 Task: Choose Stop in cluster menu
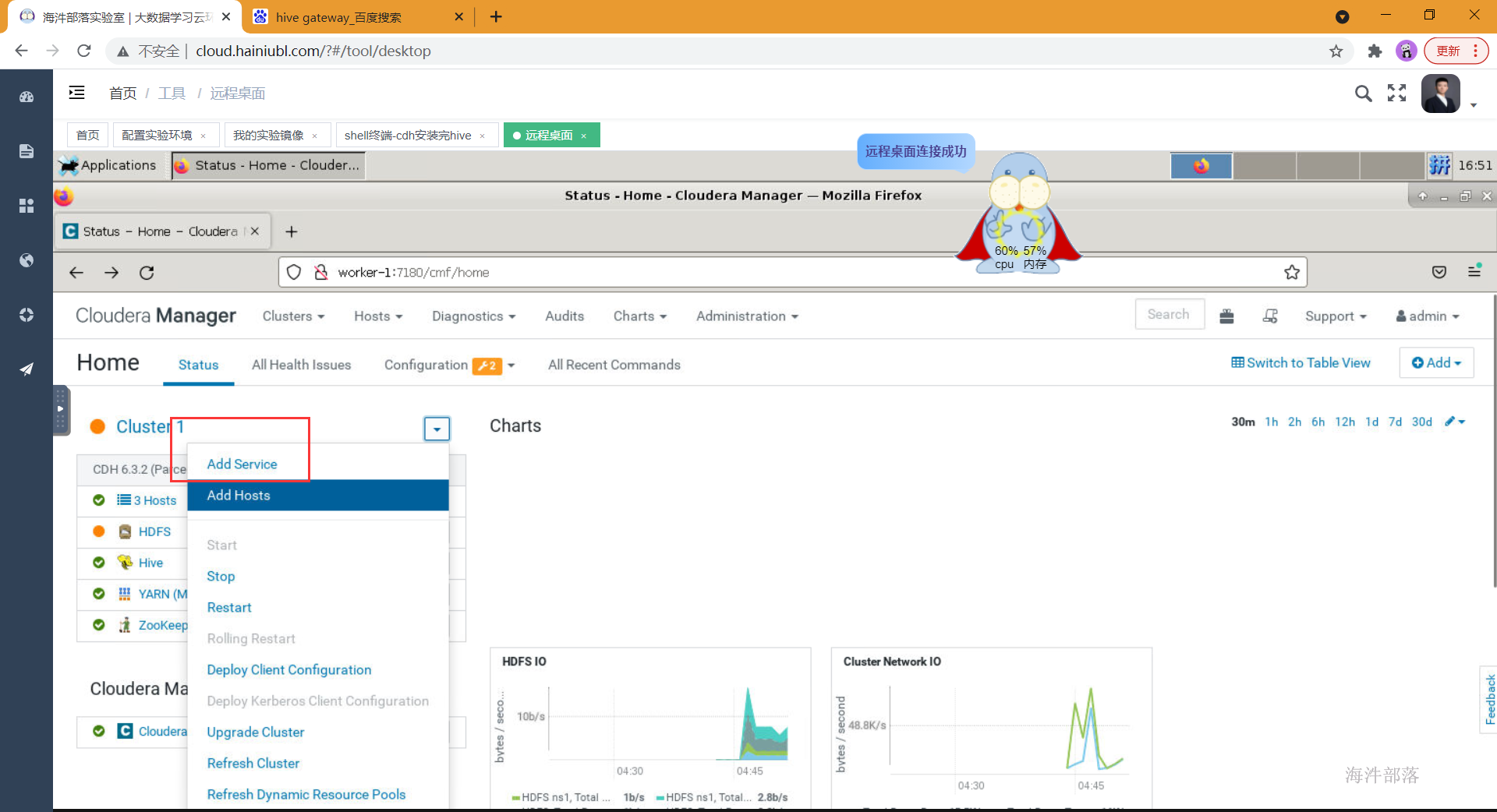[x=221, y=576]
